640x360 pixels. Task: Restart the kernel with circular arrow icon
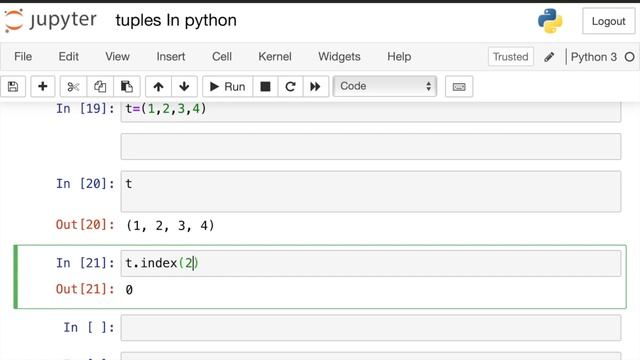290,87
